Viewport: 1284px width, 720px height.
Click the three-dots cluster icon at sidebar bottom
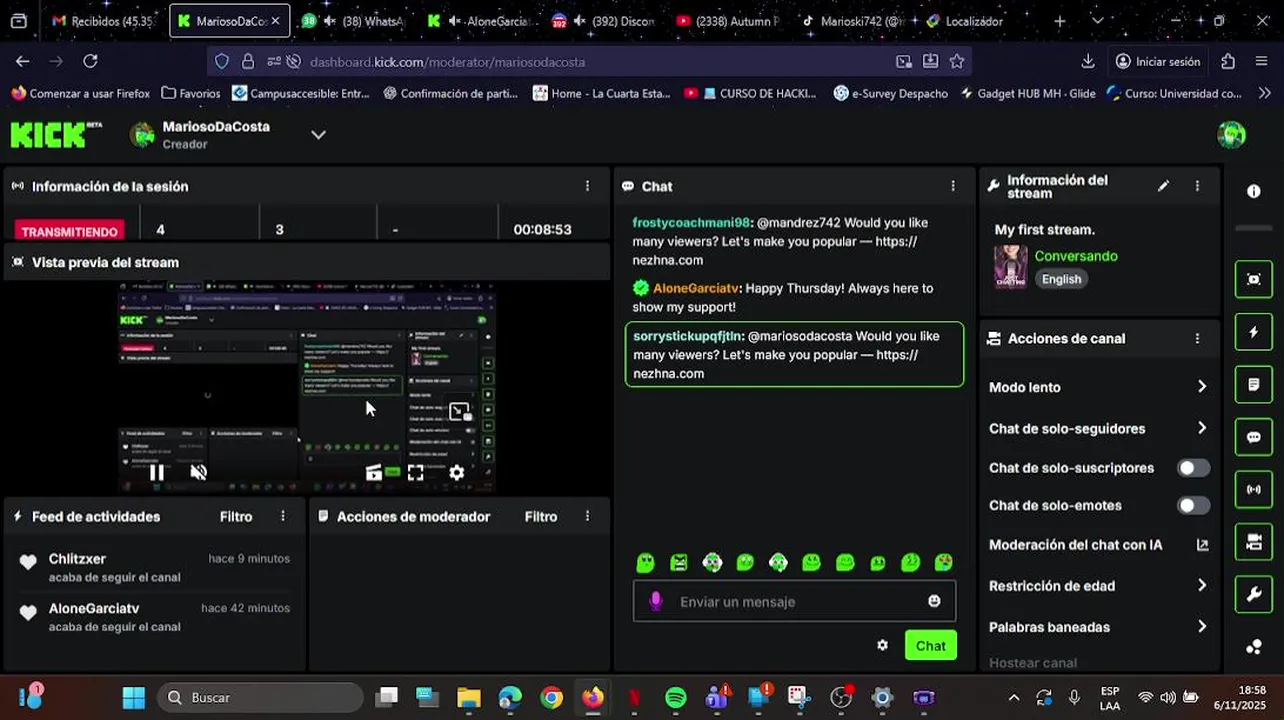(1253, 647)
